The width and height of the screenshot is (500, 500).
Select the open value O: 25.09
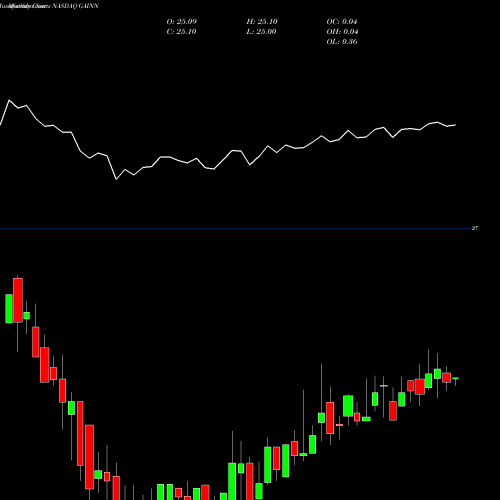pos(182,22)
